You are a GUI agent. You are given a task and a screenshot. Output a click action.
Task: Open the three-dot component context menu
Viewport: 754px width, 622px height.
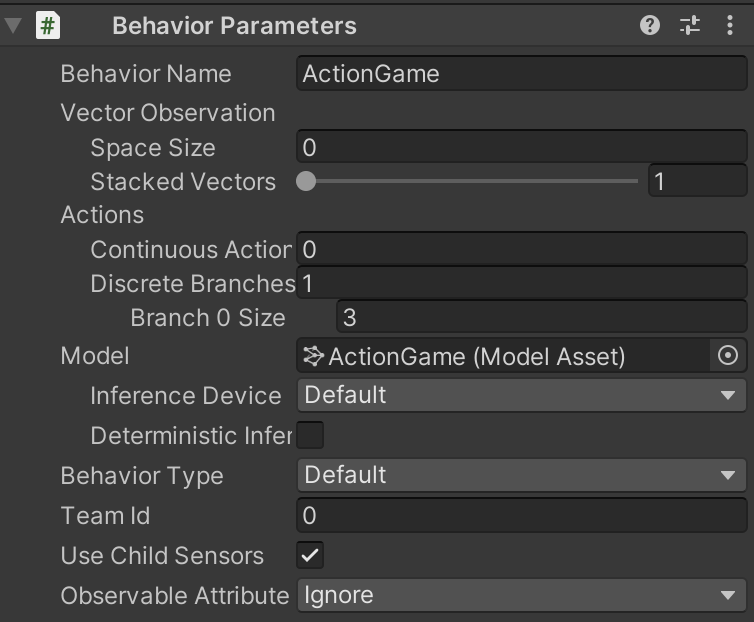pos(729,25)
